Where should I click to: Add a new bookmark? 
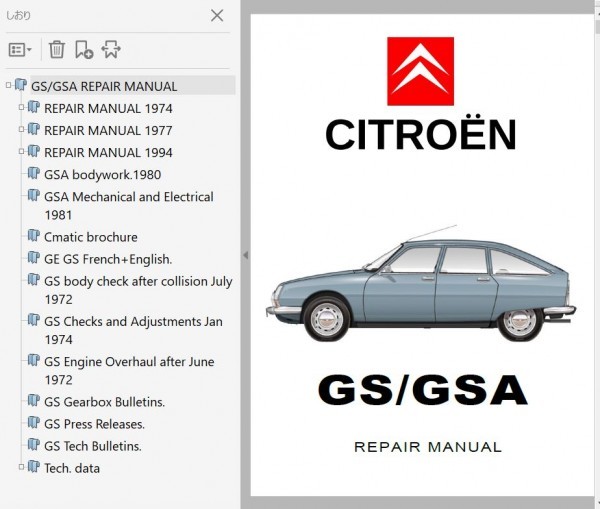click(x=84, y=50)
